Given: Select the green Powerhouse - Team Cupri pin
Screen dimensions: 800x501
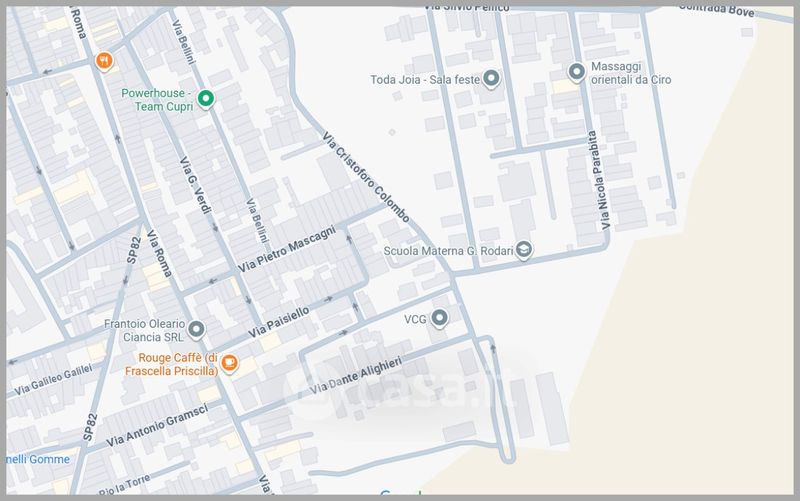Looking at the screenshot, I should tap(205, 98).
